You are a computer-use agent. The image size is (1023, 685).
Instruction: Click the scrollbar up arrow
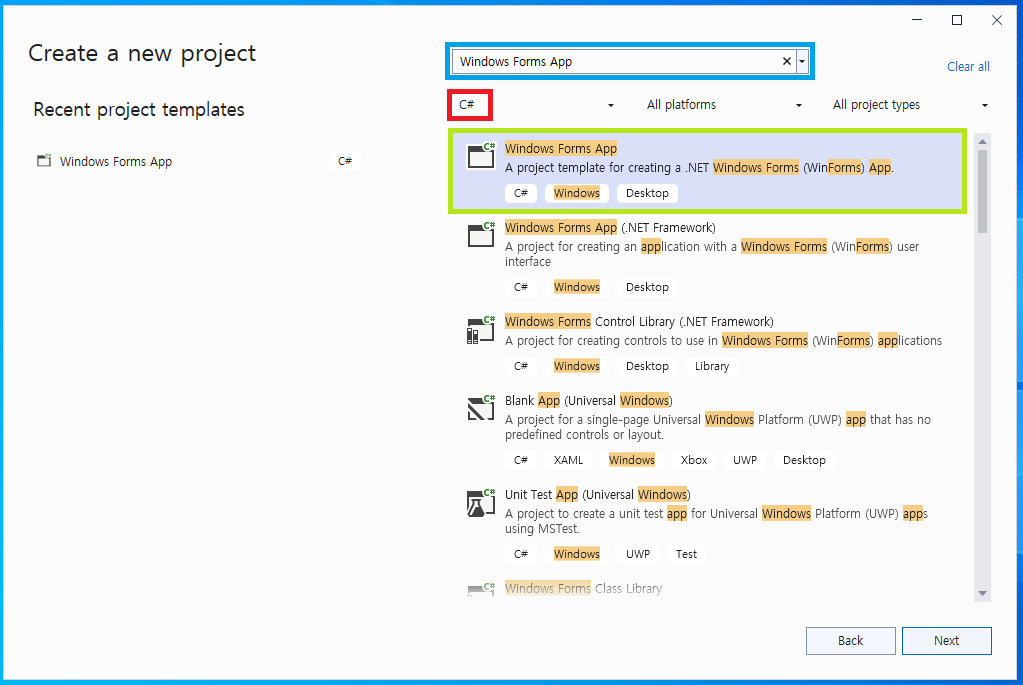point(983,142)
